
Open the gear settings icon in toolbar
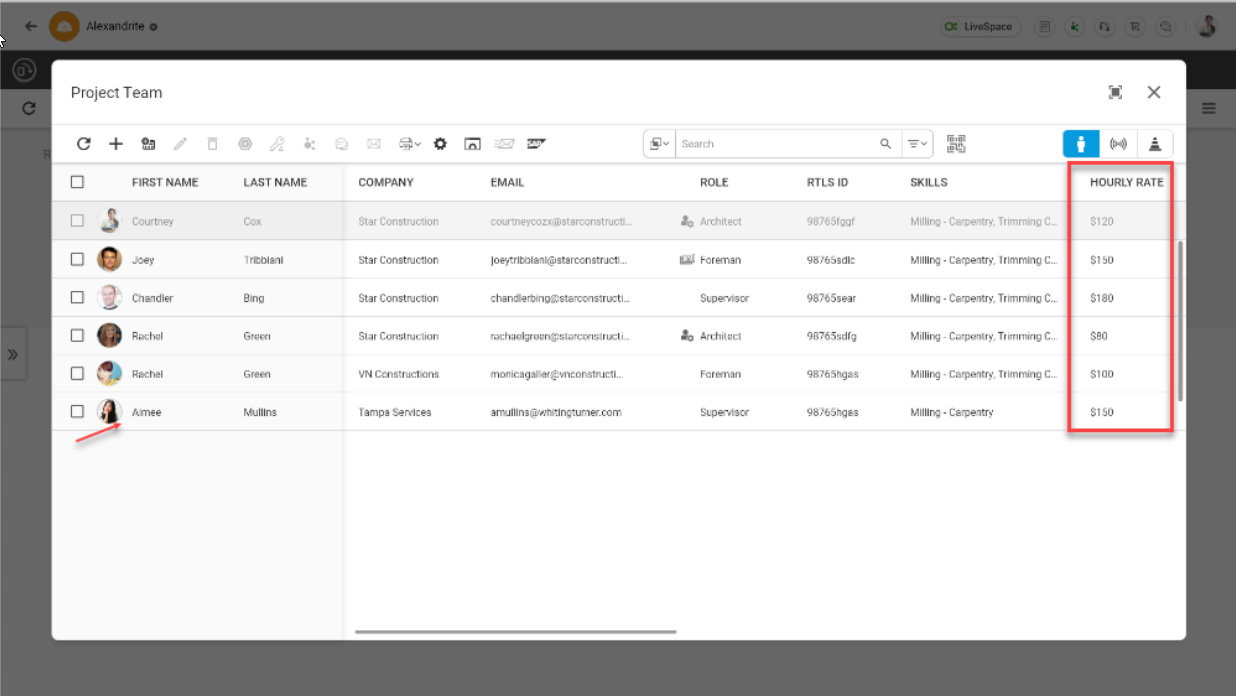pyautogui.click(x=440, y=144)
